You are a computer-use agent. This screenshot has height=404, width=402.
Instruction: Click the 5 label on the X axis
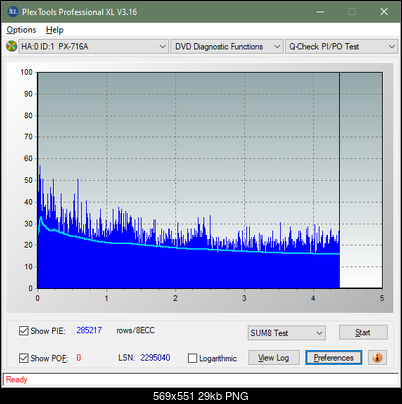[382, 298]
